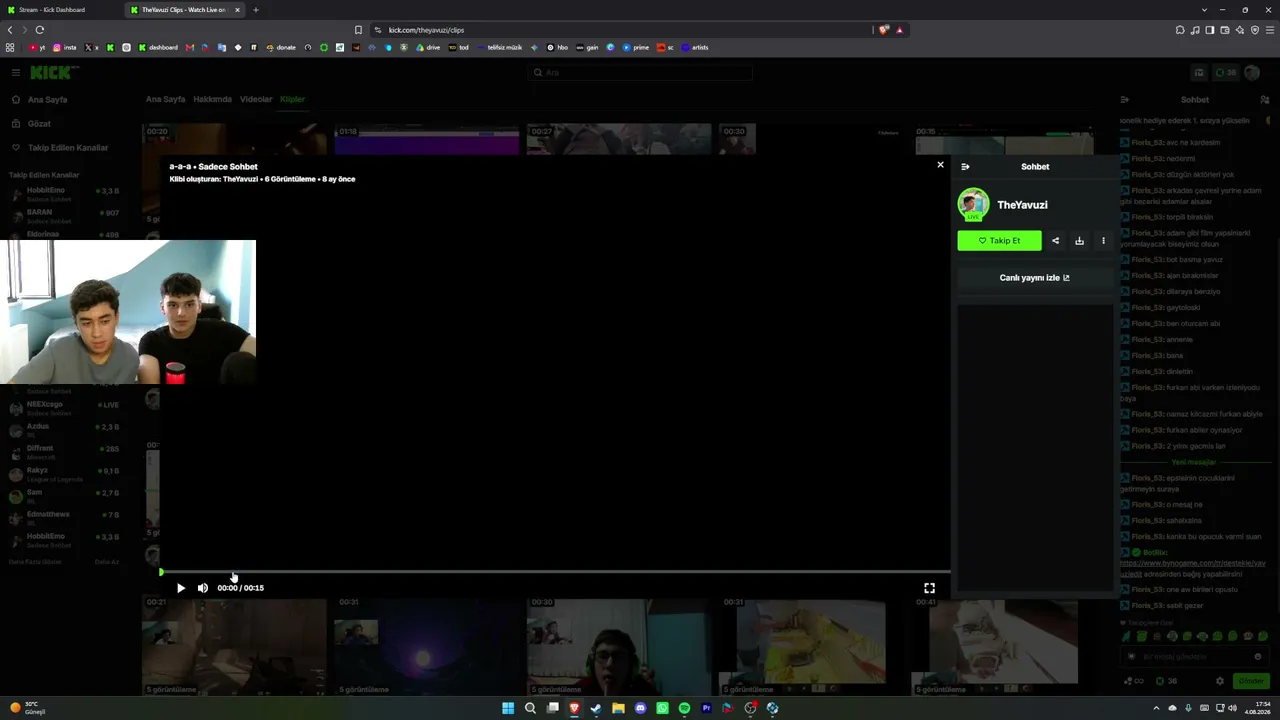Open Brave VPN shield icon
The height and width of the screenshot is (720, 1280).
pos(1255,30)
